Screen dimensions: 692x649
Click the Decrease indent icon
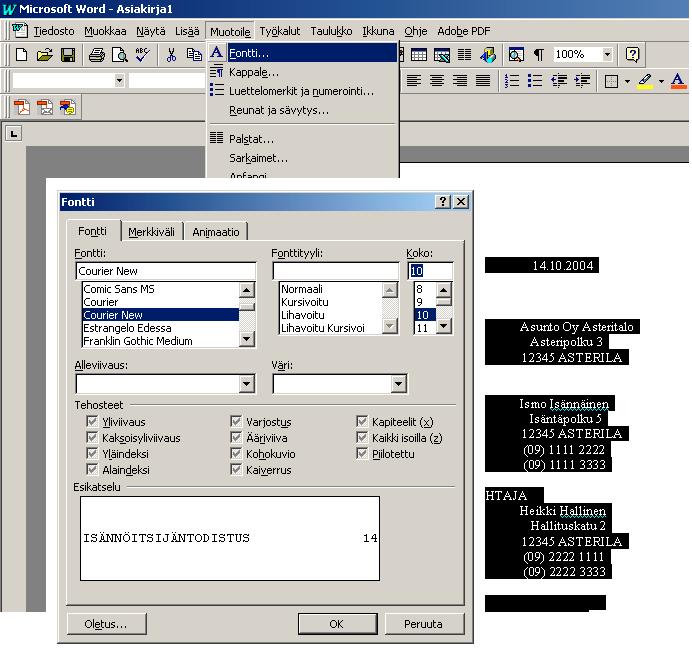pyautogui.click(x=559, y=81)
